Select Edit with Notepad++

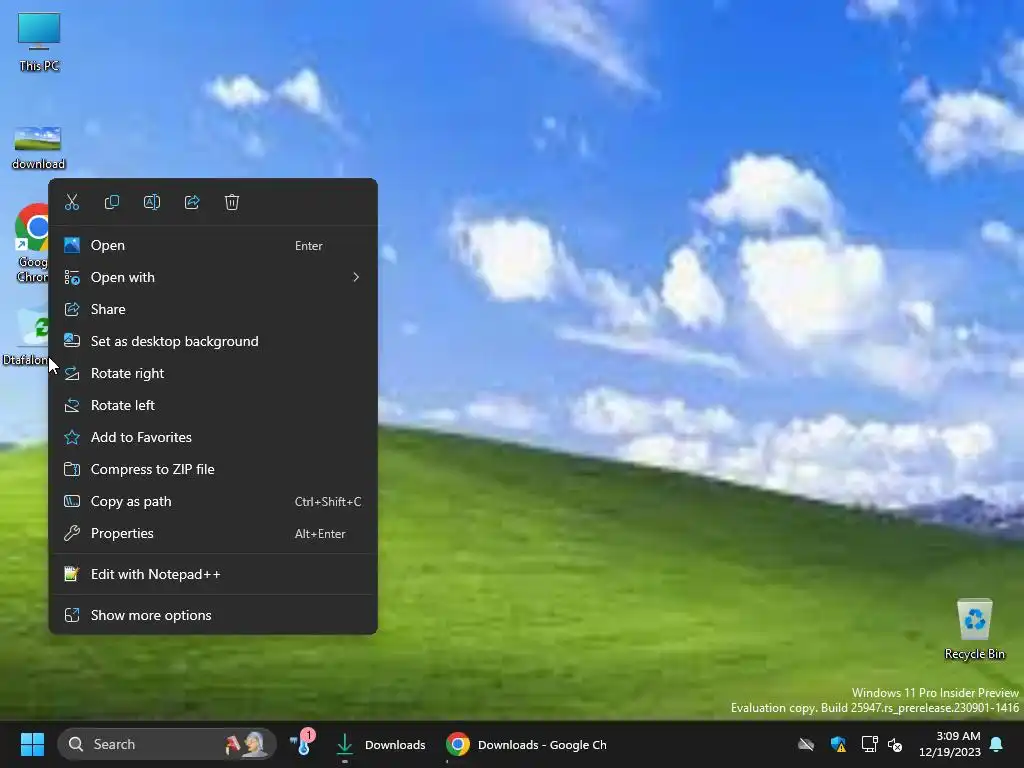tap(213, 575)
